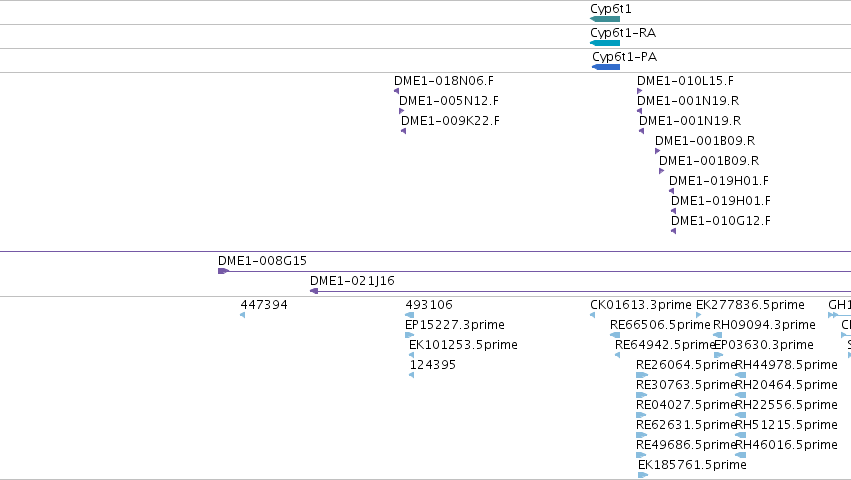Click the DME1-021J16 arrowhead glyph
Viewport: 851px width, 480px height.
pos(314,291)
